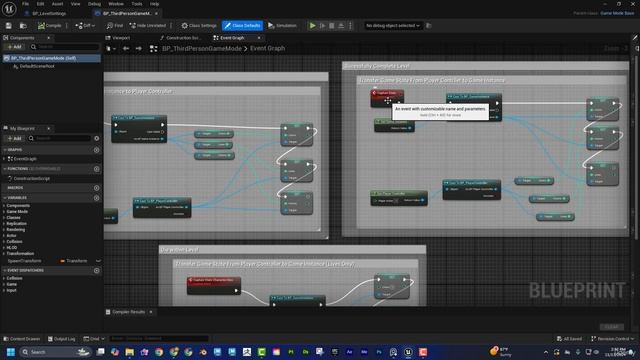Click the Eject button in toolbar
The image size is (640, 360).
pos(341,26)
